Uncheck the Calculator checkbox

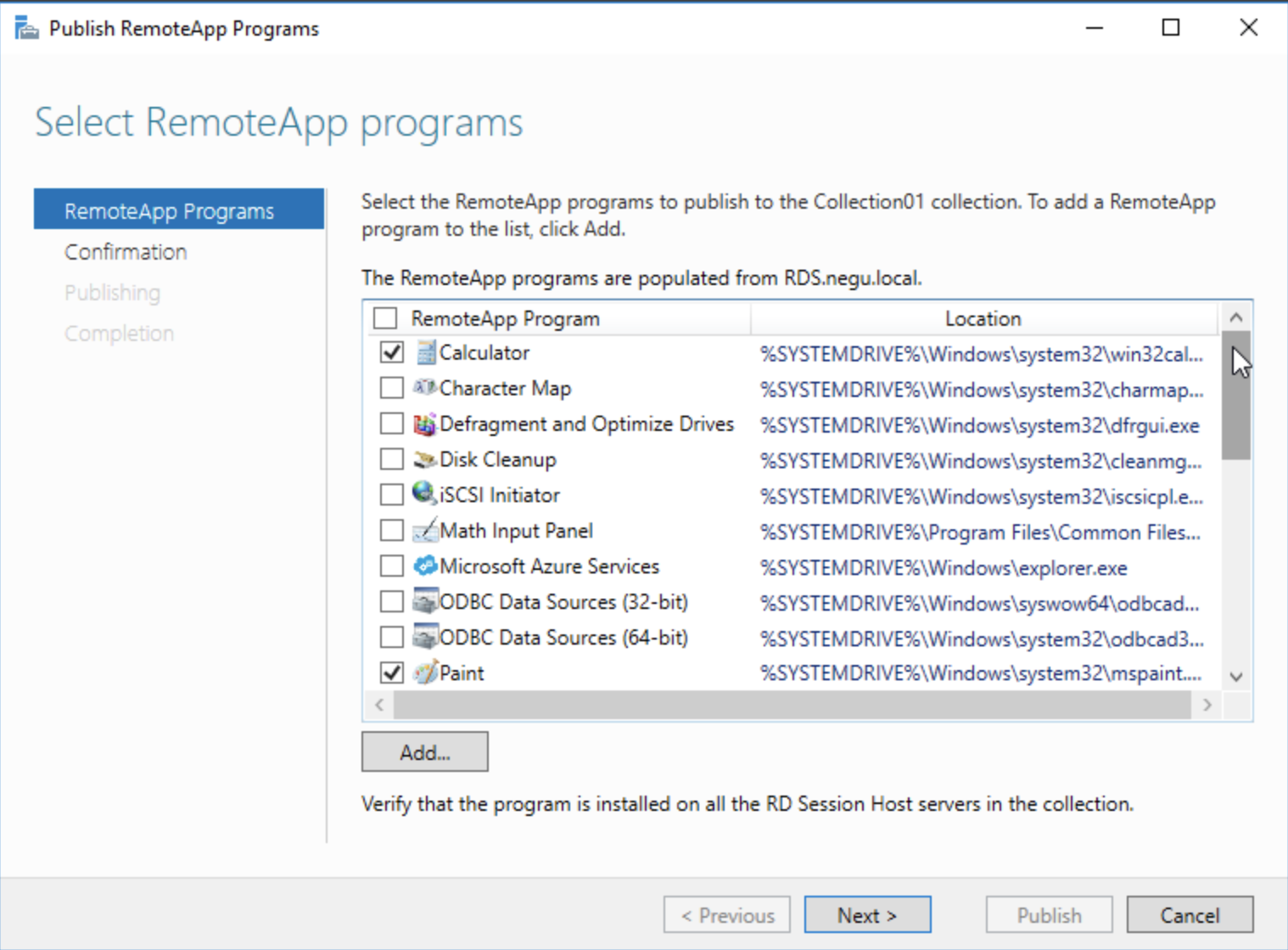coord(391,352)
